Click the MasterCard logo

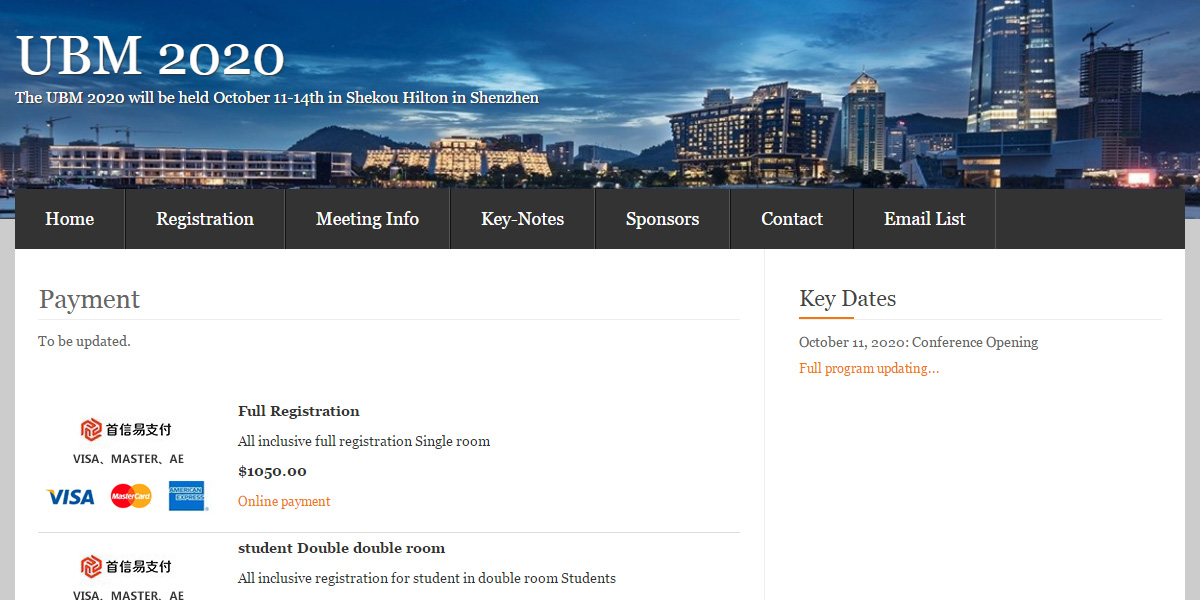(131, 496)
